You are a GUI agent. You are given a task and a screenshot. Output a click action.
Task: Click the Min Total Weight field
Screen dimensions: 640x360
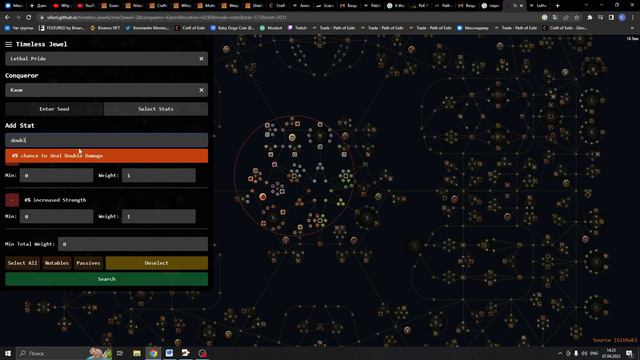[133, 244]
